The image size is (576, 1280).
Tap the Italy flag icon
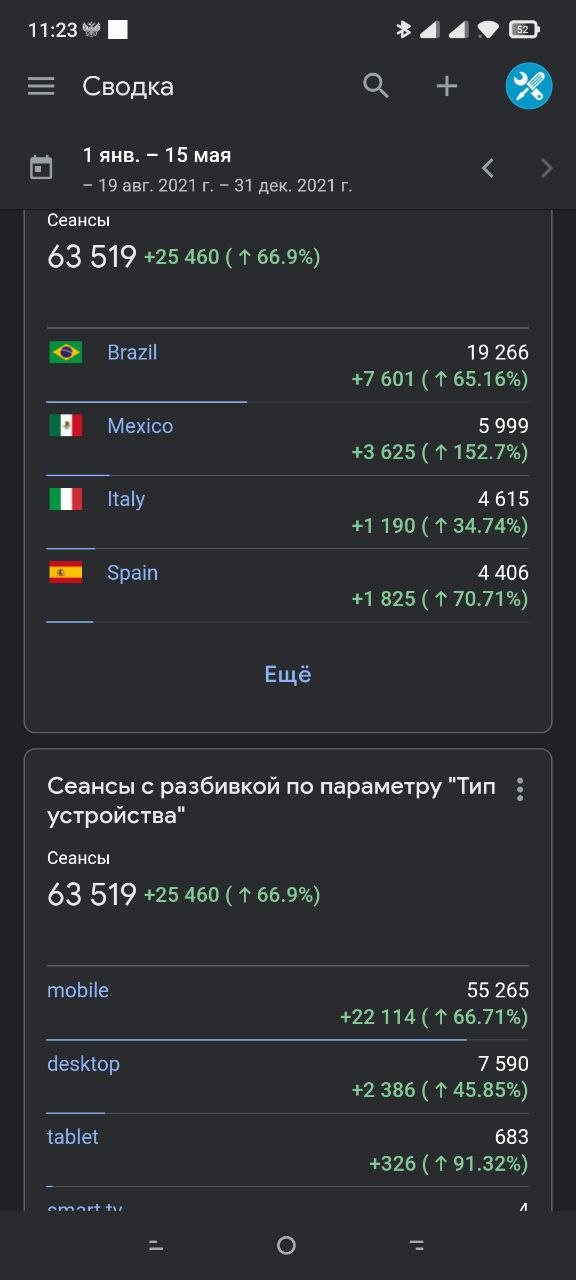tap(66, 499)
